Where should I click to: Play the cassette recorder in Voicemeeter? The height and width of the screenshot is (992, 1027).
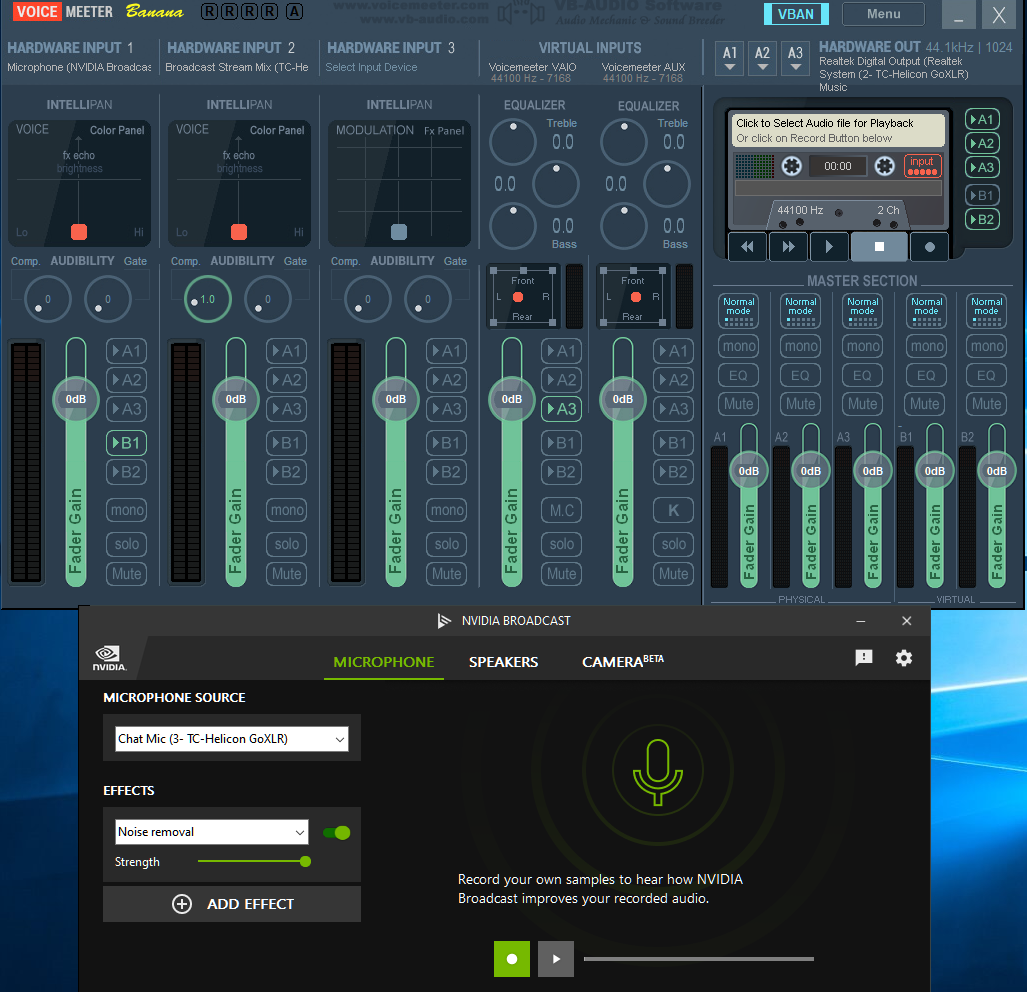tap(829, 247)
